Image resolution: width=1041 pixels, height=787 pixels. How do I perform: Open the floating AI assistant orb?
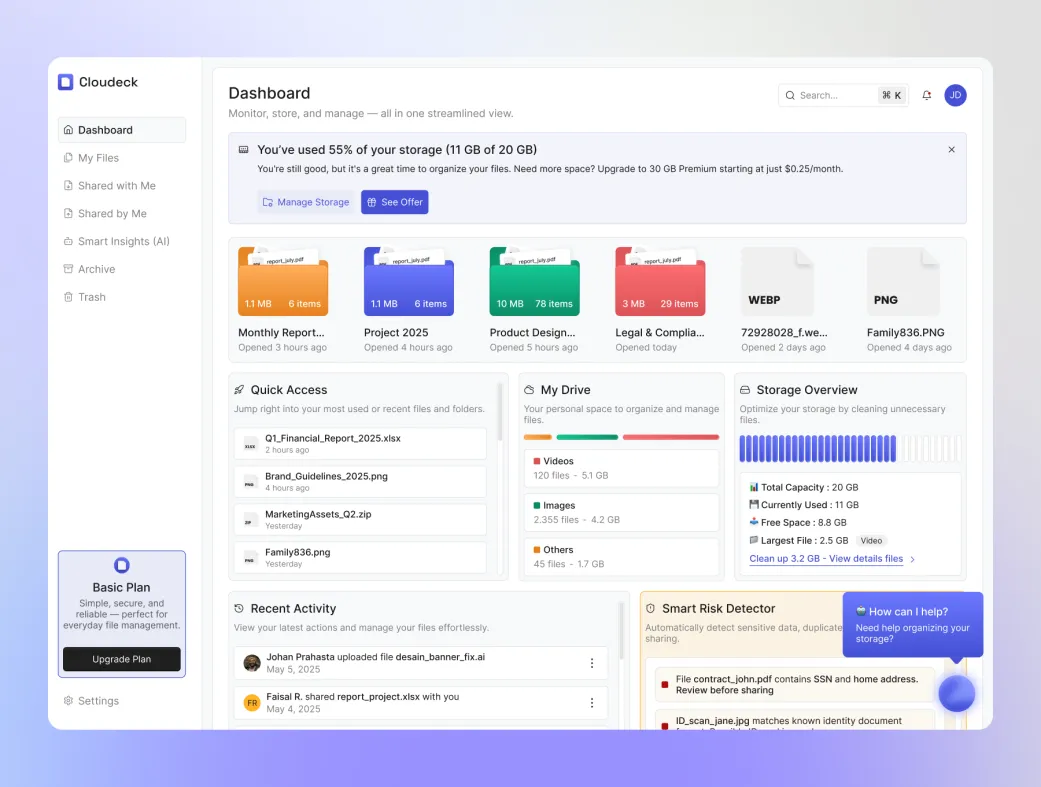click(956, 693)
